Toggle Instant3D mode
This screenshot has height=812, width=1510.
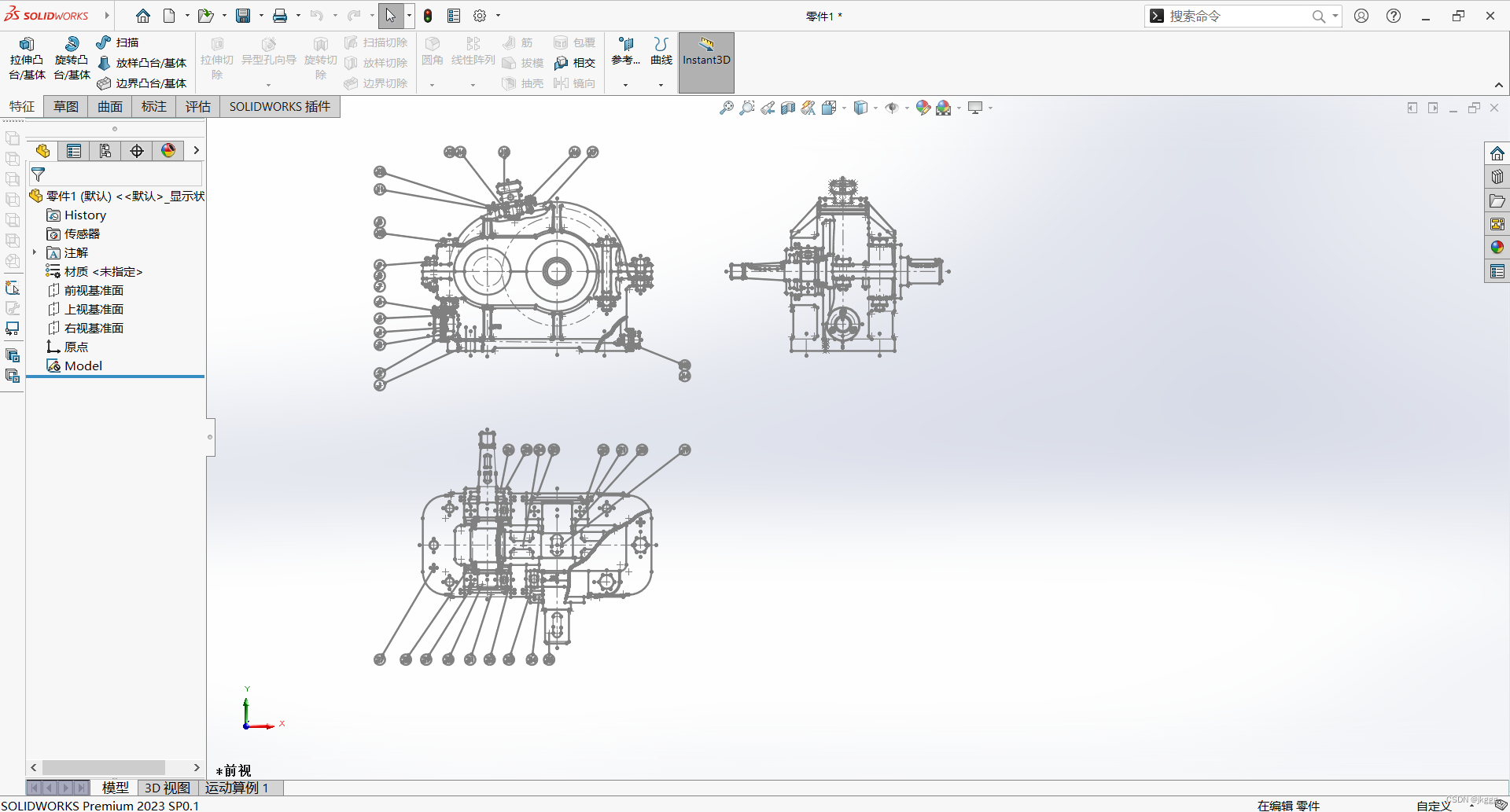[706, 62]
